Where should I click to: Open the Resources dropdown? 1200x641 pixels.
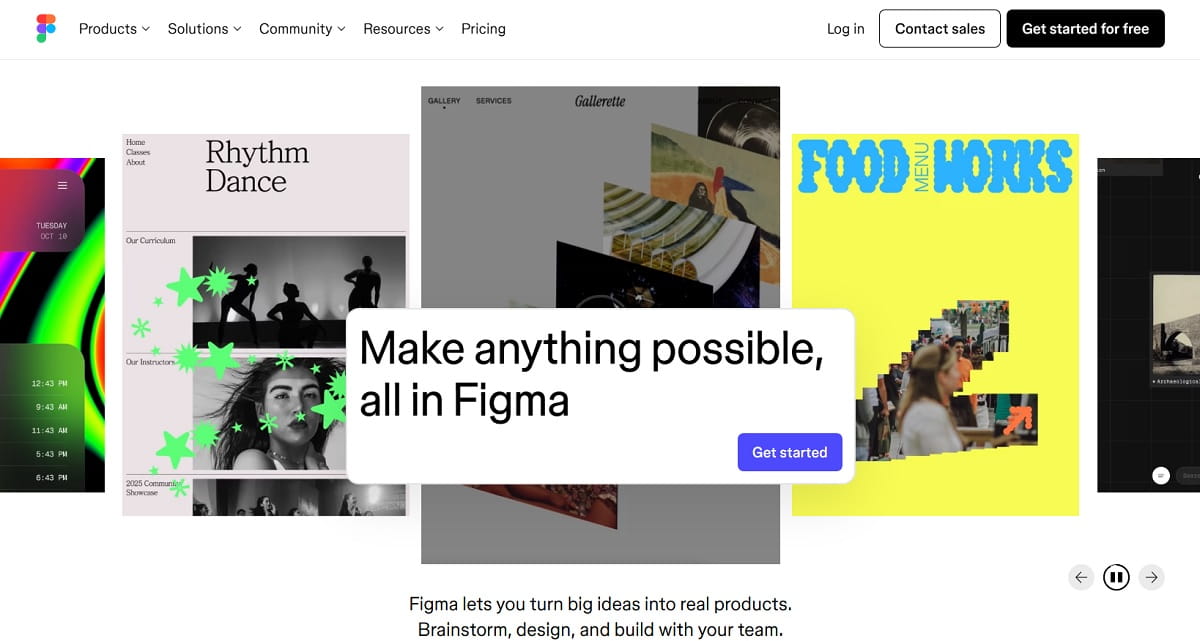[x=403, y=29]
